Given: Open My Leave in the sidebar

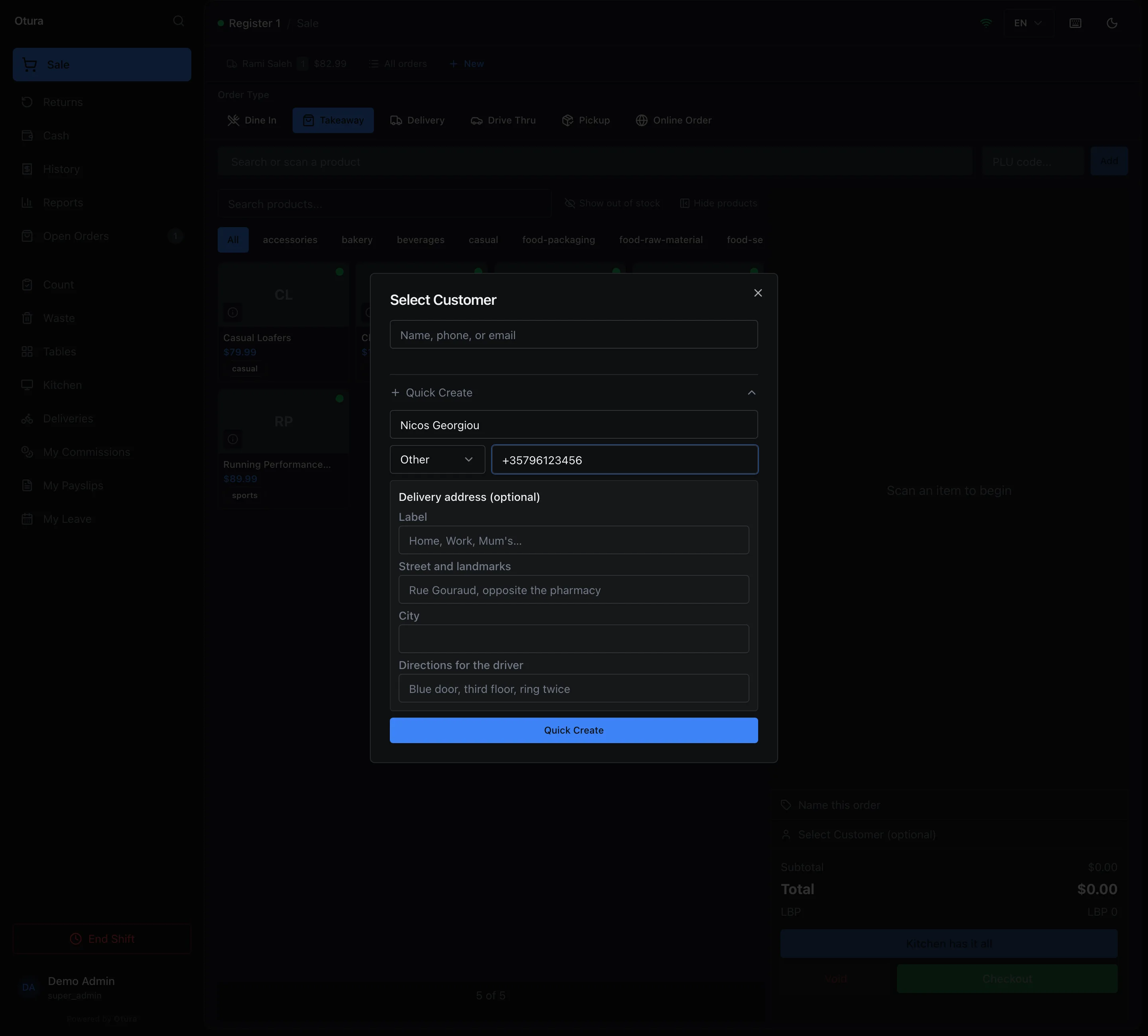Looking at the screenshot, I should pyautogui.click(x=102, y=519).
